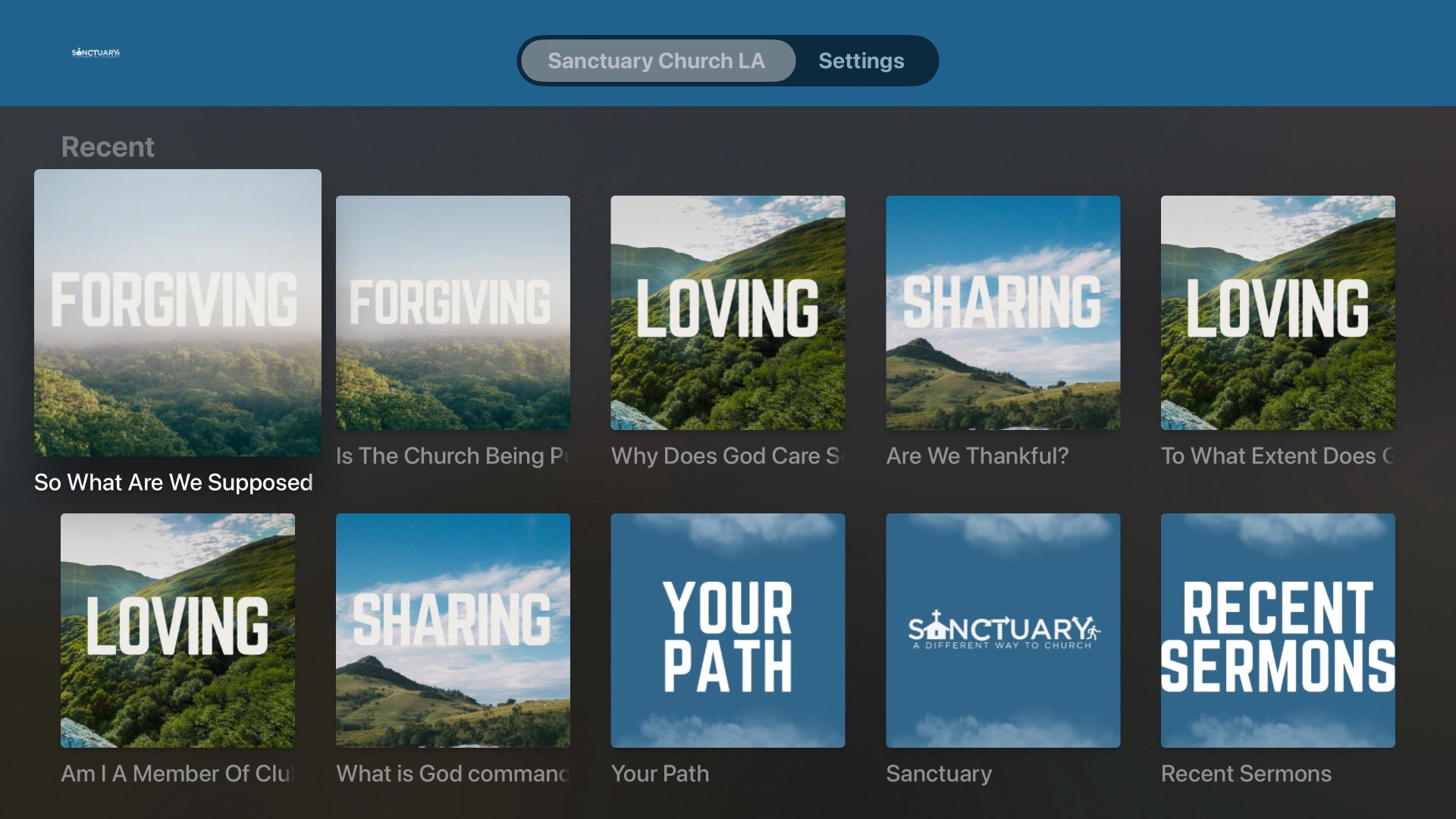Click the Recent section heading
The image size is (1456, 819).
click(x=108, y=146)
